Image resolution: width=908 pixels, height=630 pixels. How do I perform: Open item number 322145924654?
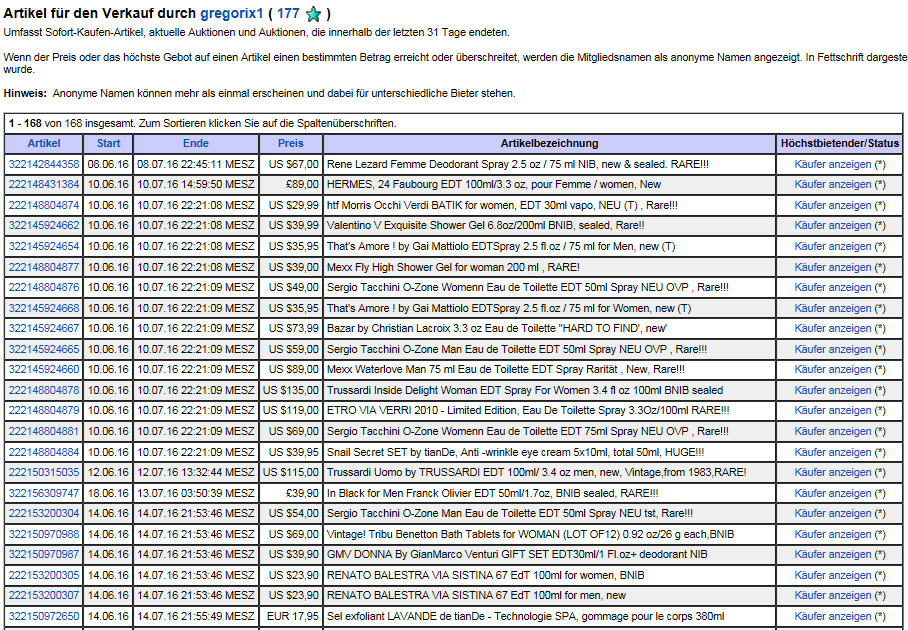[44, 247]
